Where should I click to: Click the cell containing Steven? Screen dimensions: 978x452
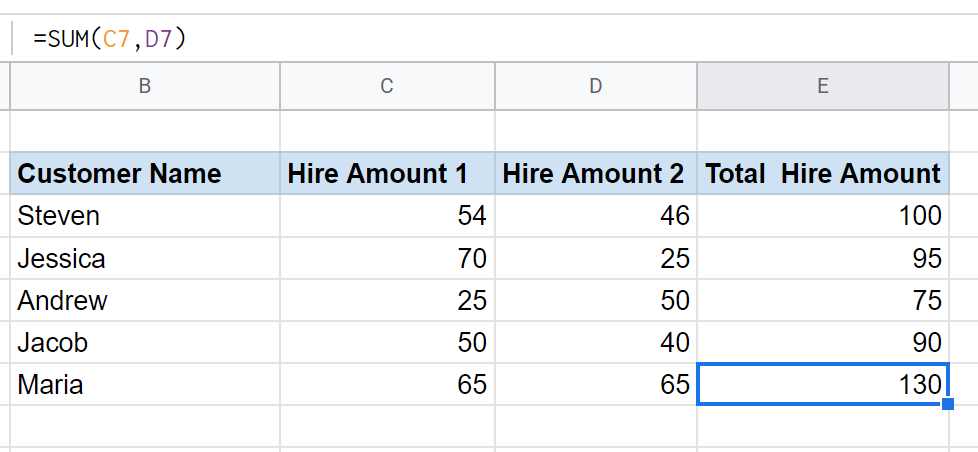tap(145, 216)
